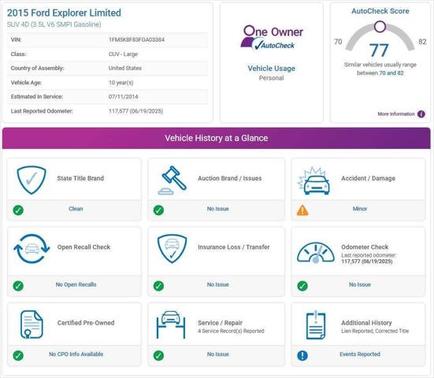Click the Odometer Check gauge icon
Image resolution: width=434 pixels, height=378 pixels.
click(316, 253)
